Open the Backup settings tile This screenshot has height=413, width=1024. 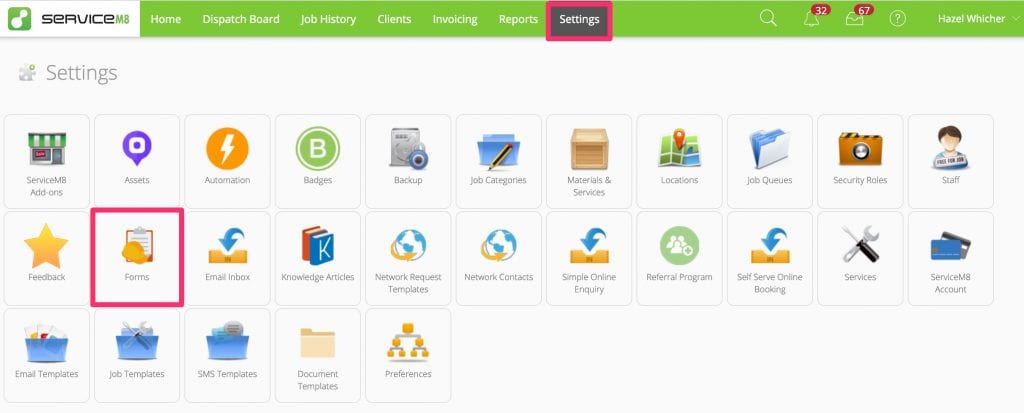click(408, 161)
